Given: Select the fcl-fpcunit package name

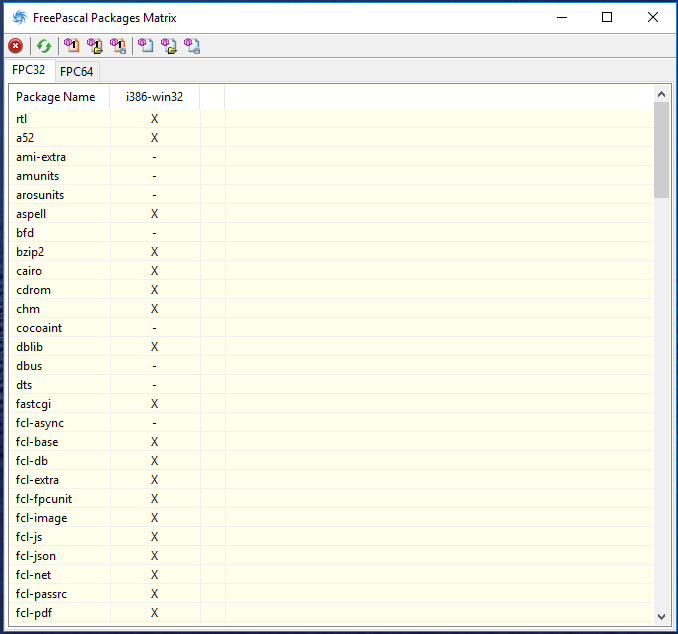Looking at the screenshot, I should coord(44,500).
